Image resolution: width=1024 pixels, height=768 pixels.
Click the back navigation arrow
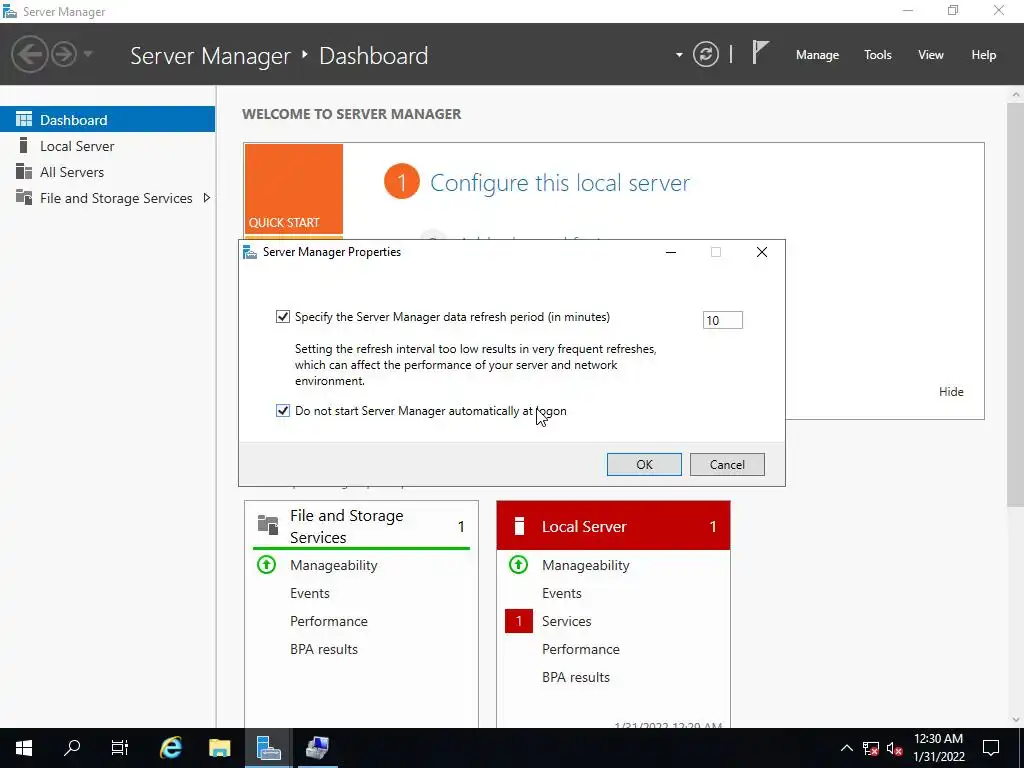(x=29, y=54)
